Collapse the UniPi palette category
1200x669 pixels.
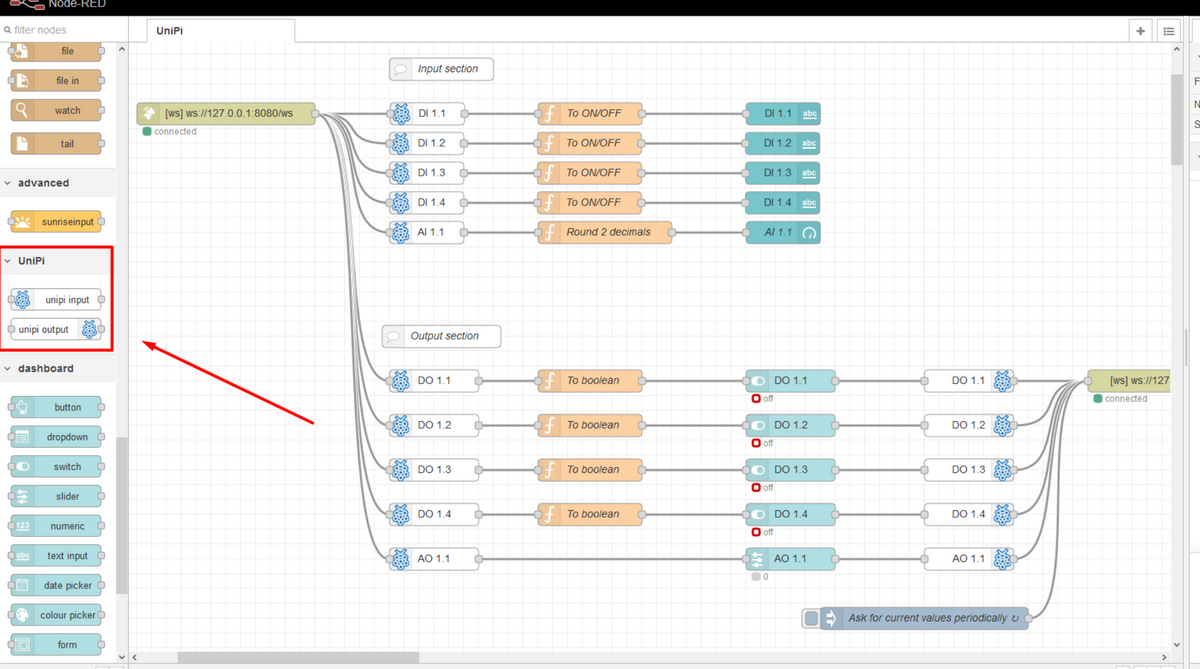click(57, 261)
